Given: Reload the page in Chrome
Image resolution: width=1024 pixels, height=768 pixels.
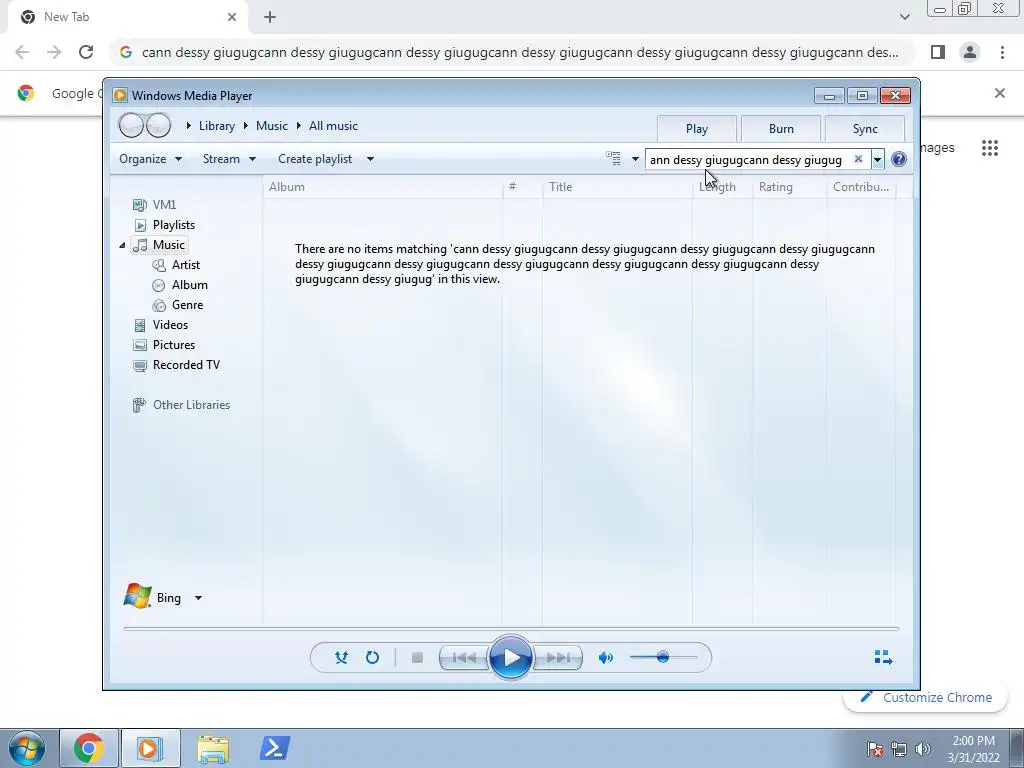Looking at the screenshot, I should tap(86, 52).
